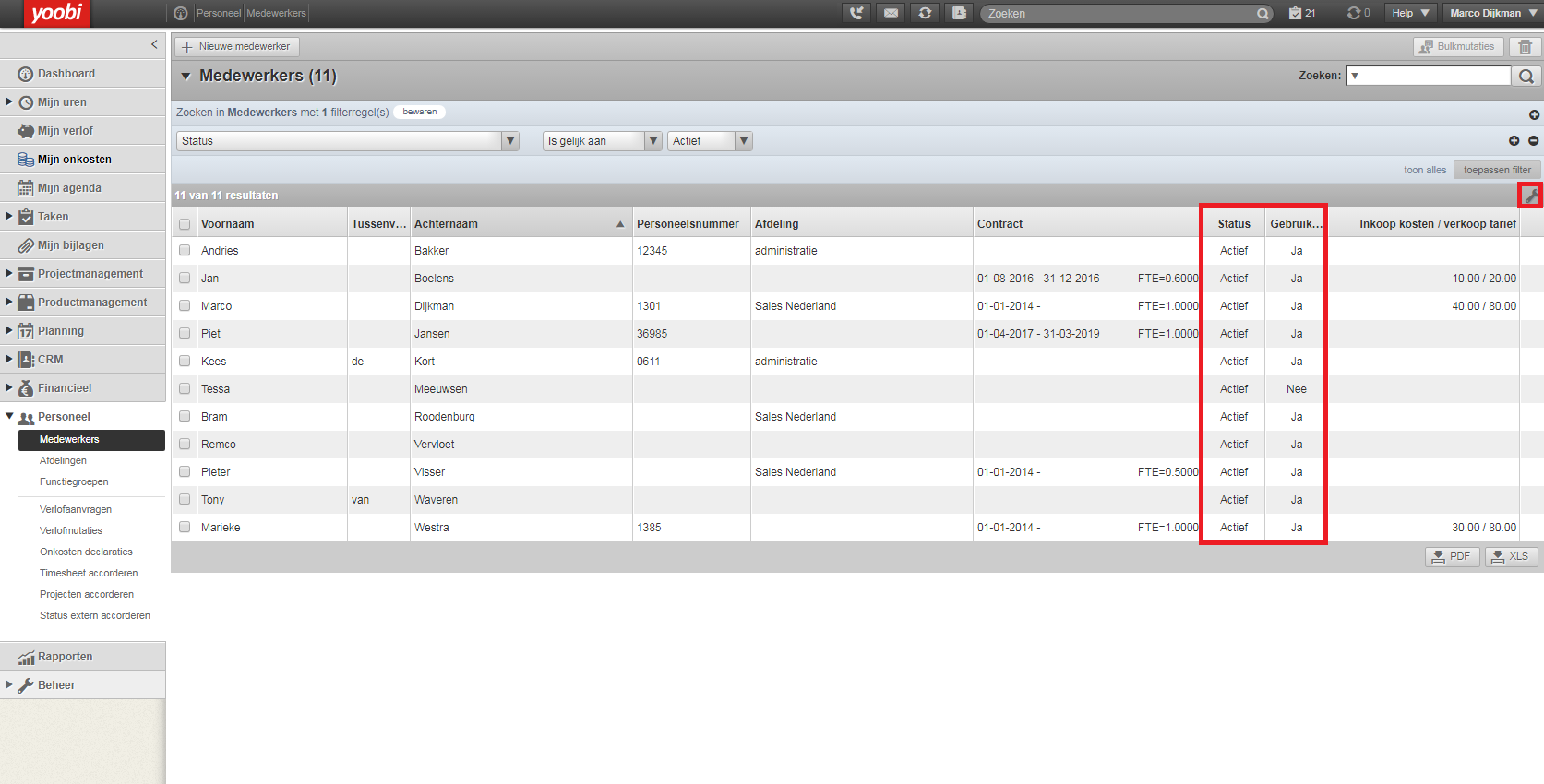This screenshot has height=784, width=1544.
Task: Expand Productmanagement in the sidebar
Action: coord(9,302)
